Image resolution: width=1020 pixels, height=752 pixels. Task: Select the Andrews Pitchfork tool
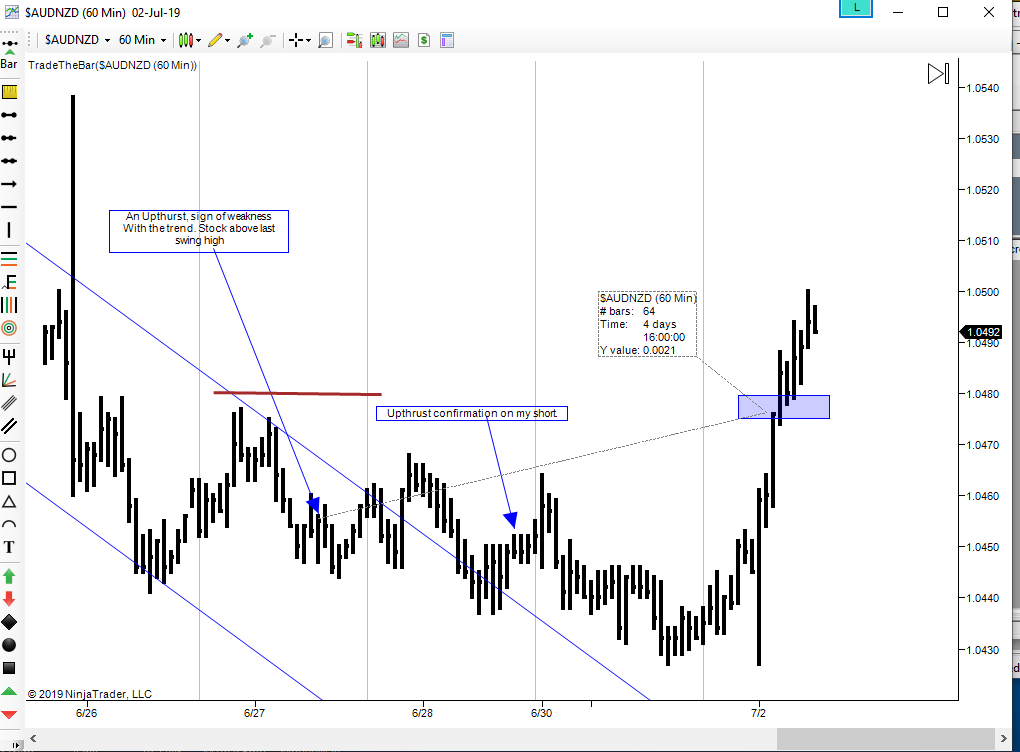tap(9, 356)
